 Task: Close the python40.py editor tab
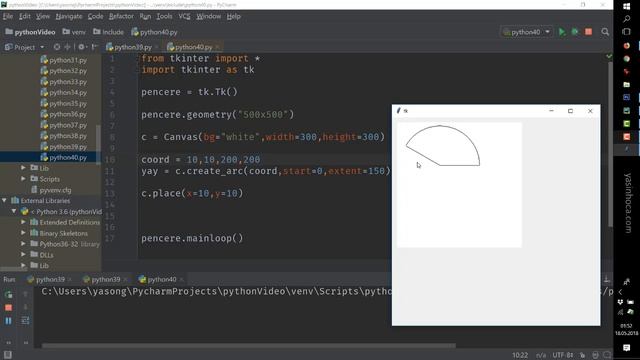coord(218,47)
